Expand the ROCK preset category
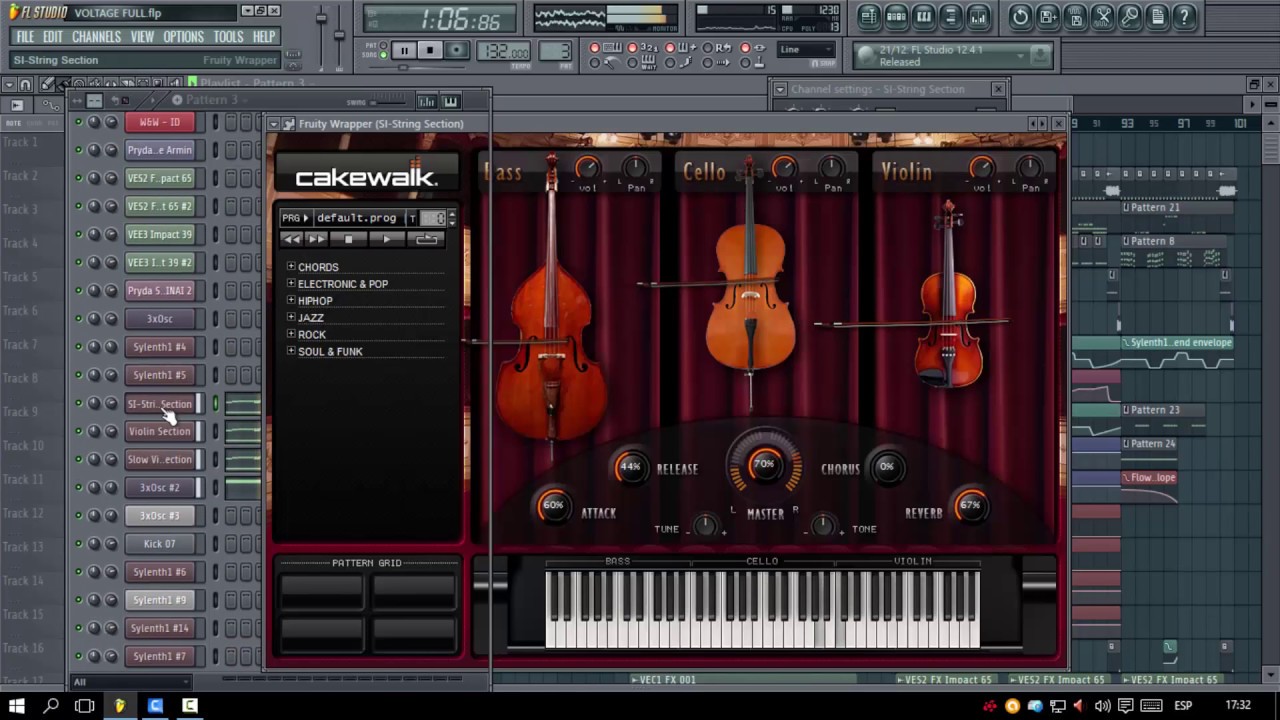This screenshot has width=1280, height=720. click(x=291, y=334)
